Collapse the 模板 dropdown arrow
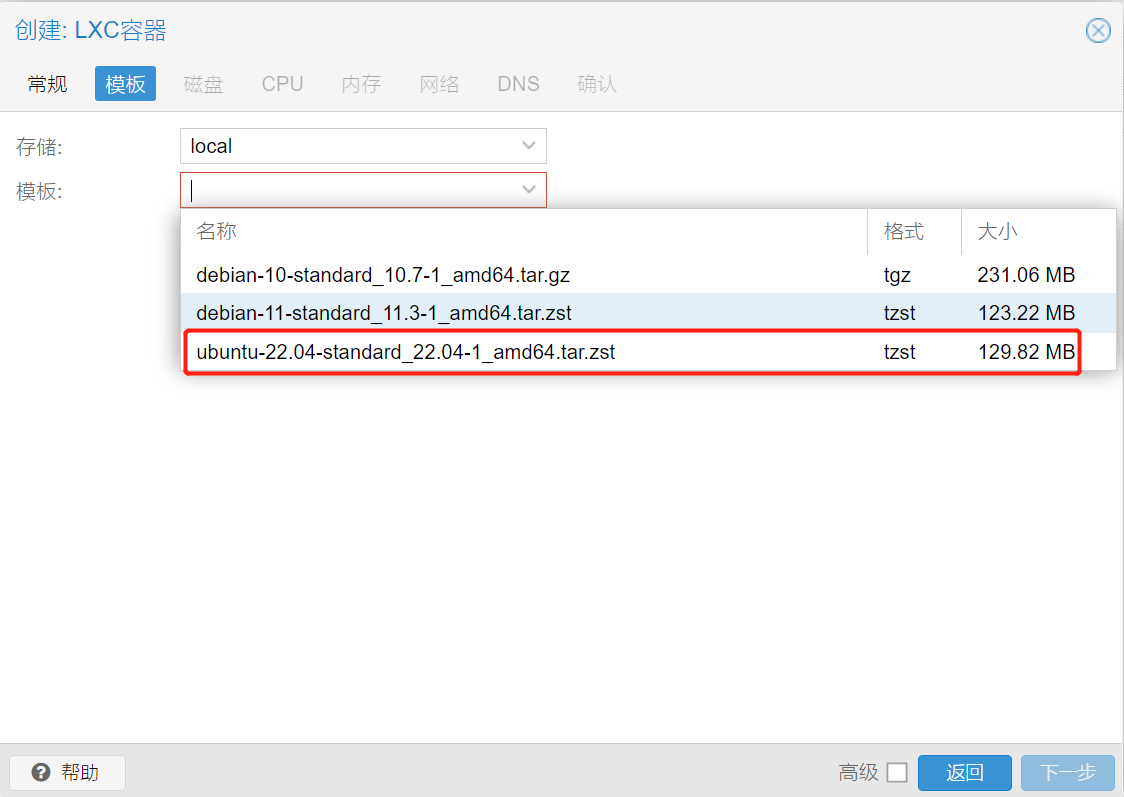The image size is (1124, 797). click(x=529, y=190)
